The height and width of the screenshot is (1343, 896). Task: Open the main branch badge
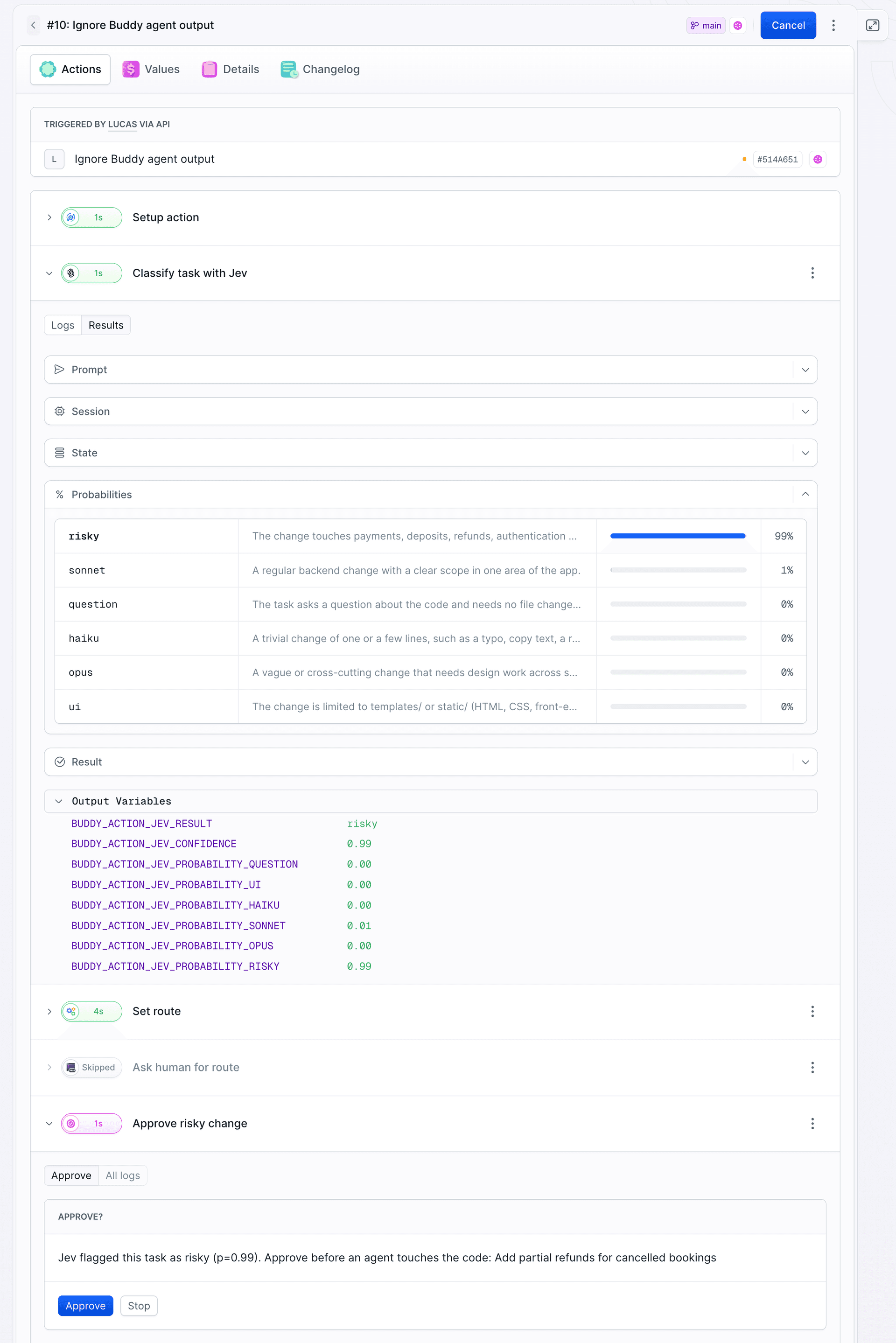[x=706, y=25]
